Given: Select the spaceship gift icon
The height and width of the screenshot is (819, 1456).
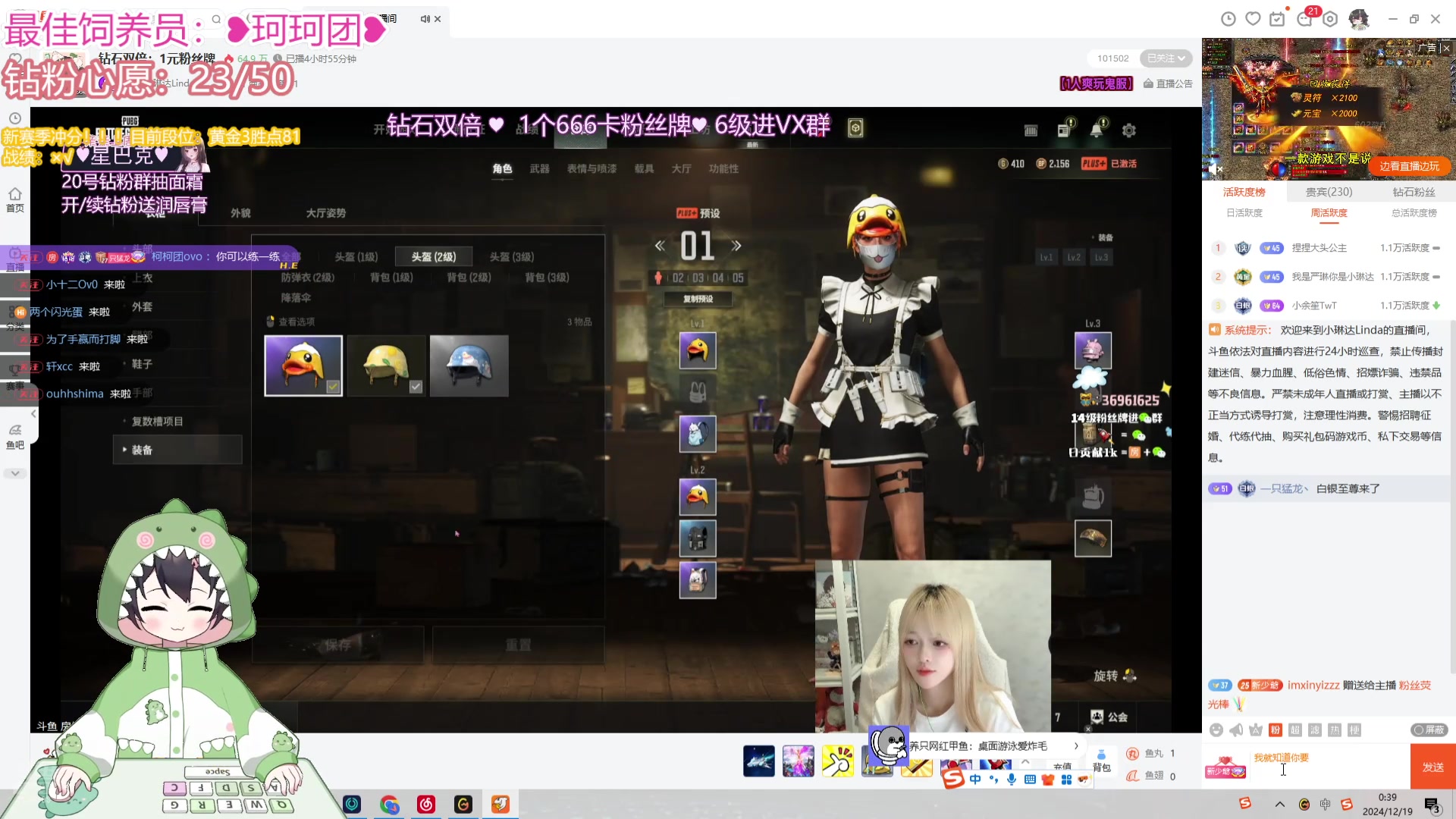Looking at the screenshot, I should (x=759, y=761).
